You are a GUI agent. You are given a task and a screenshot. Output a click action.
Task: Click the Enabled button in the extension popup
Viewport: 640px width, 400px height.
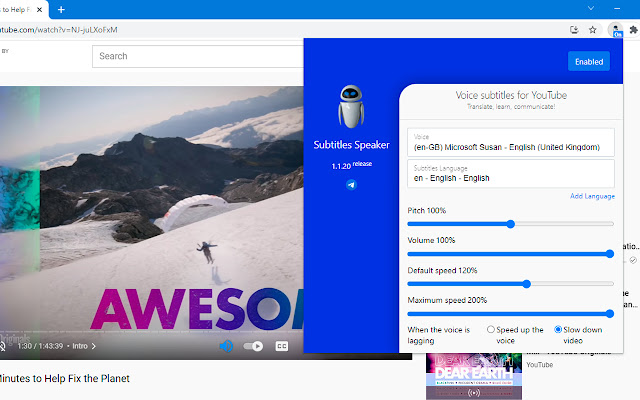[x=588, y=62]
